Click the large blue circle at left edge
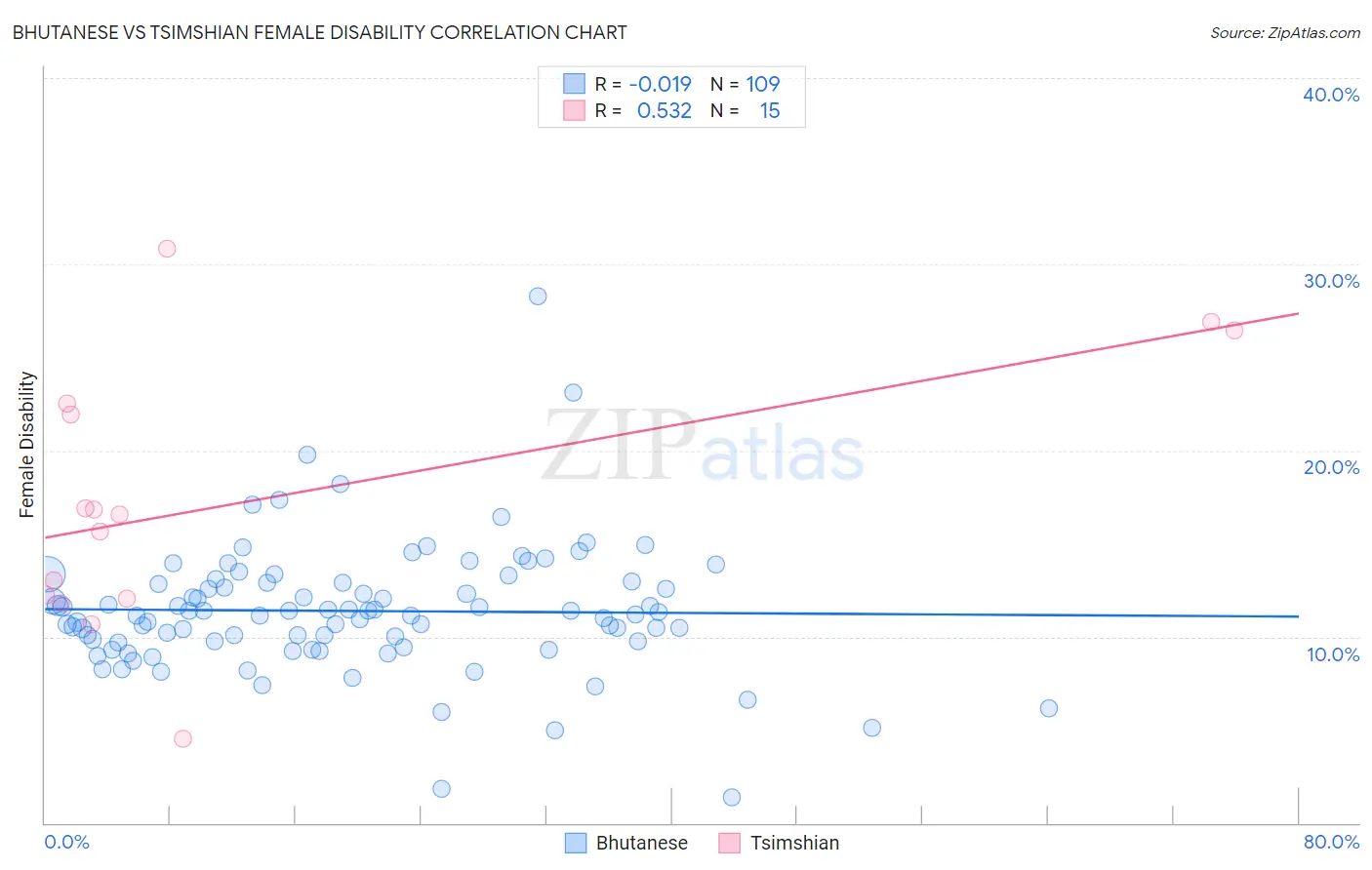Image resolution: width=1372 pixels, height=870 pixels. point(49,575)
